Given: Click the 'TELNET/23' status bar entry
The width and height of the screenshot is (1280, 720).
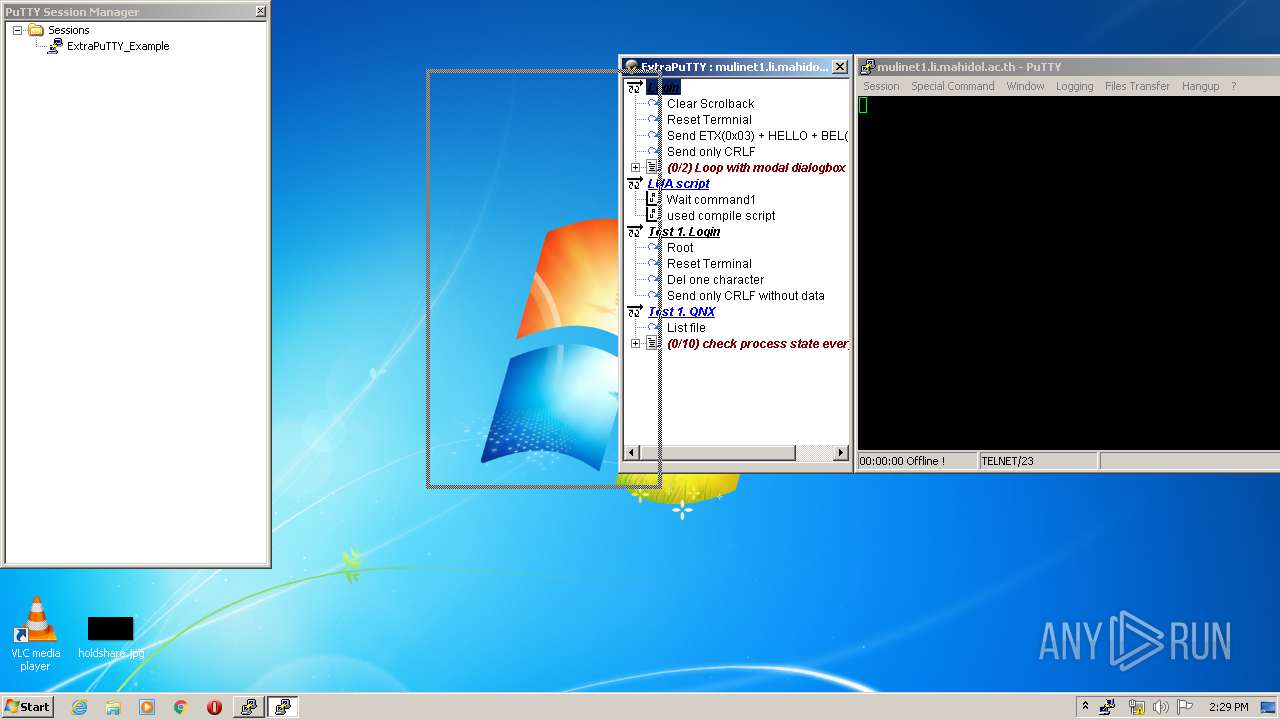Looking at the screenshot, I should [x=1007, y=461].
